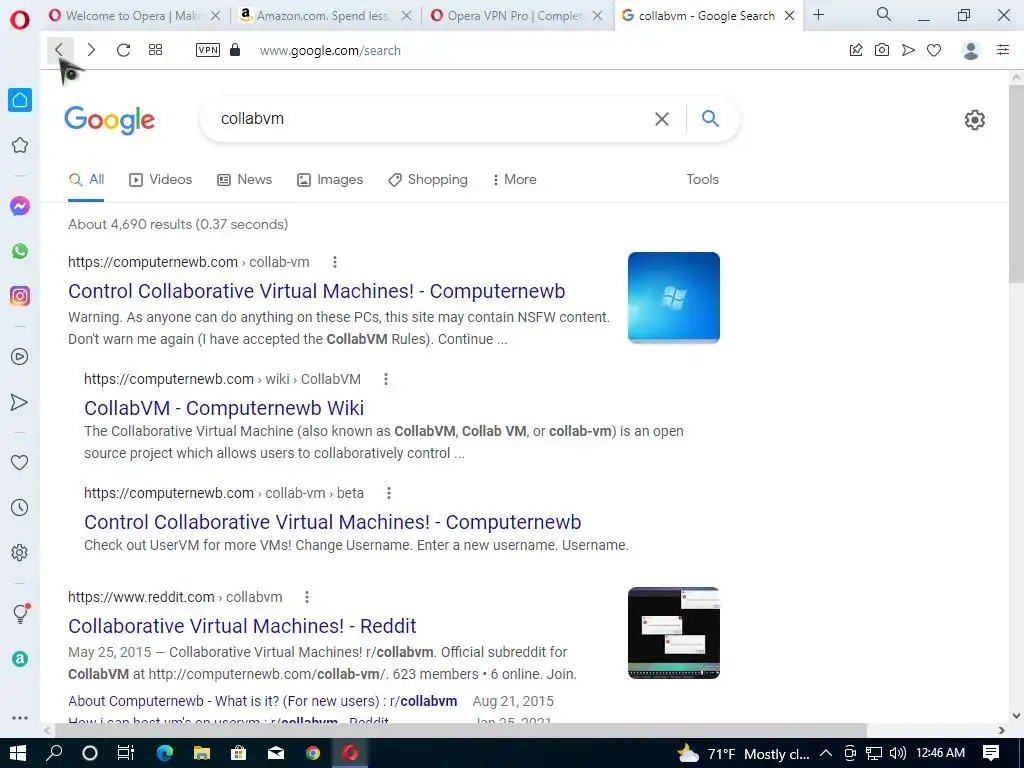Click the Windows logo result thumbnail
The image size is (1024, 768).
tap(673, 298)
